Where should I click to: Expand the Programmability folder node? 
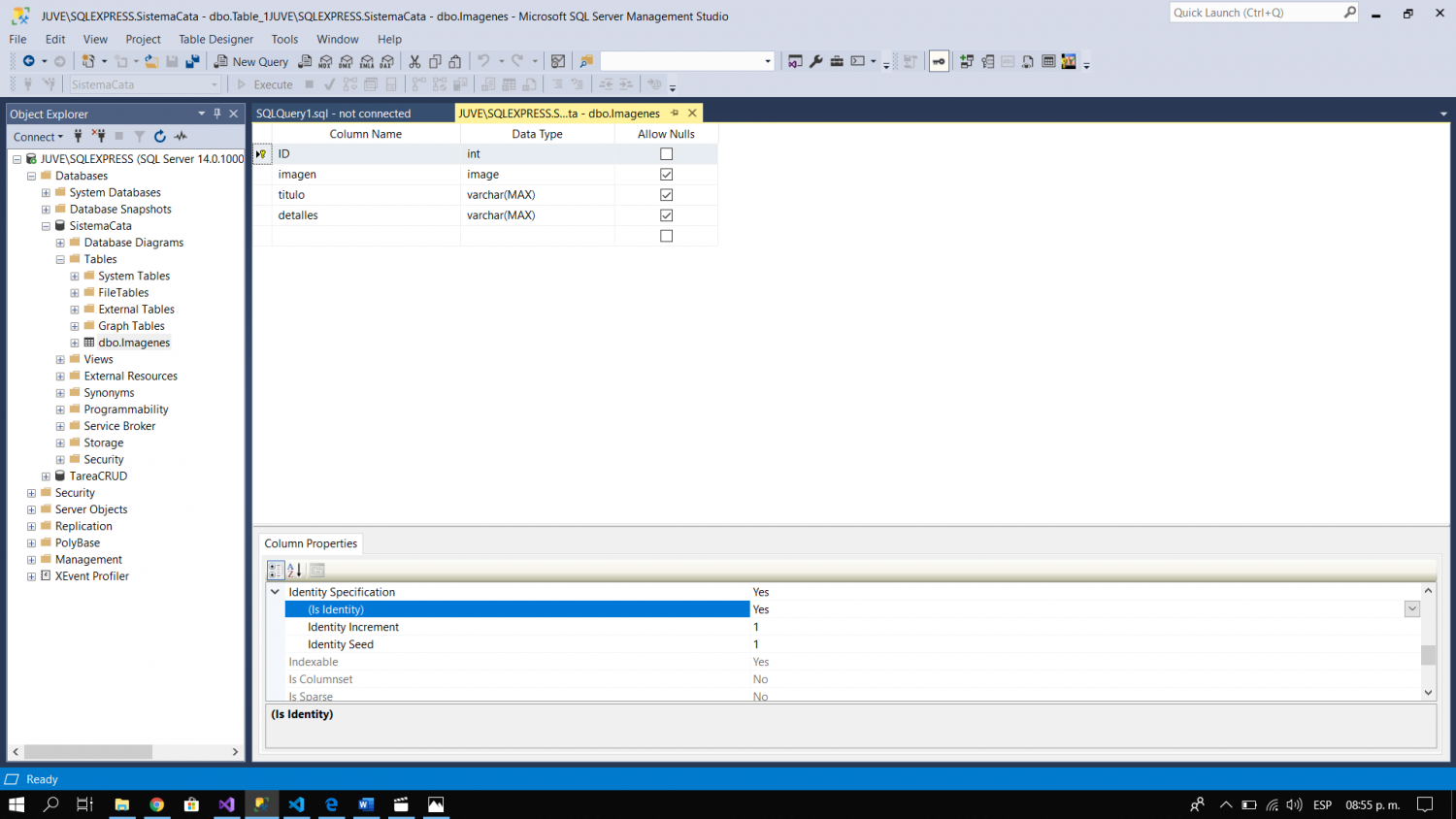[x=60, y=409]
